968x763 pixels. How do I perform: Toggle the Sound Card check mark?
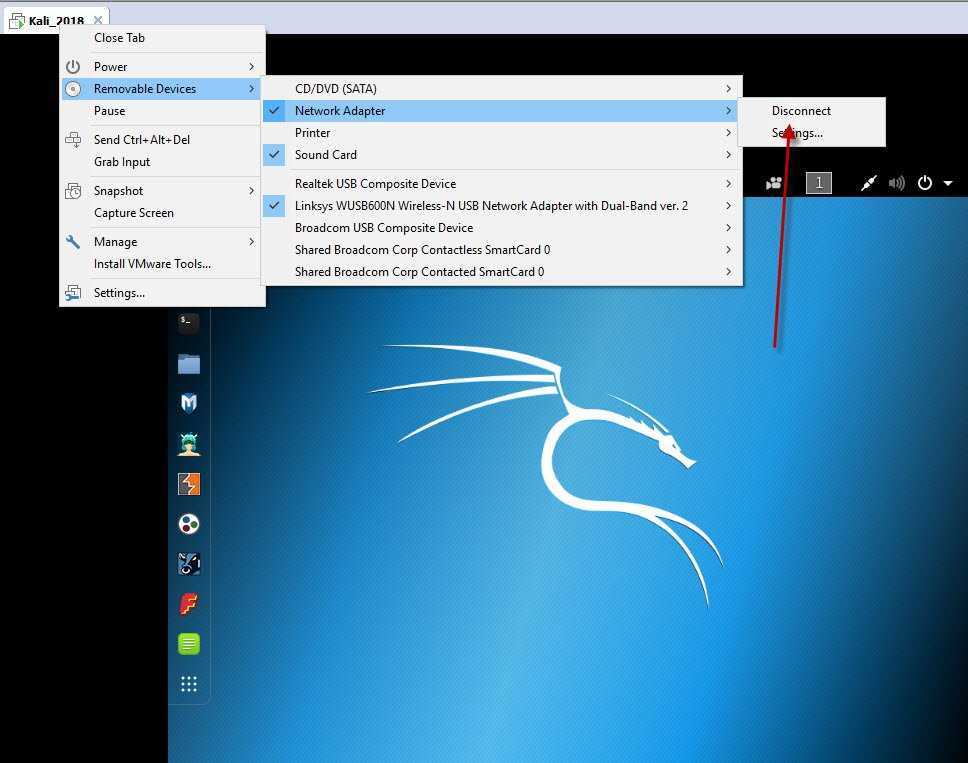pos(274,154)
